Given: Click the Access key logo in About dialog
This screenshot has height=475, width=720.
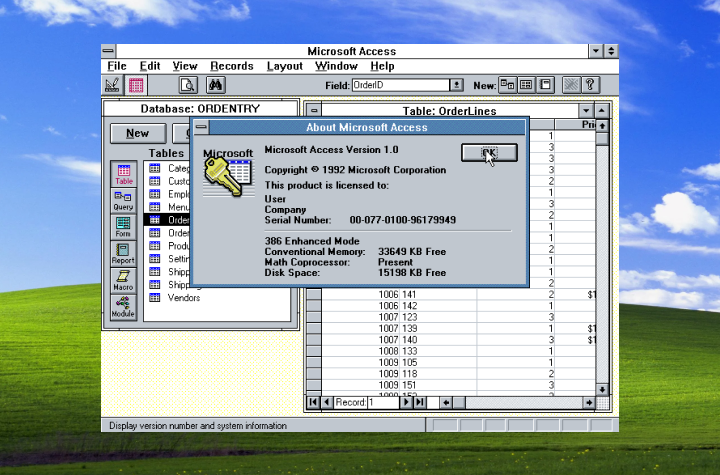Looking at the screenshot, I should tap(228, 173).
